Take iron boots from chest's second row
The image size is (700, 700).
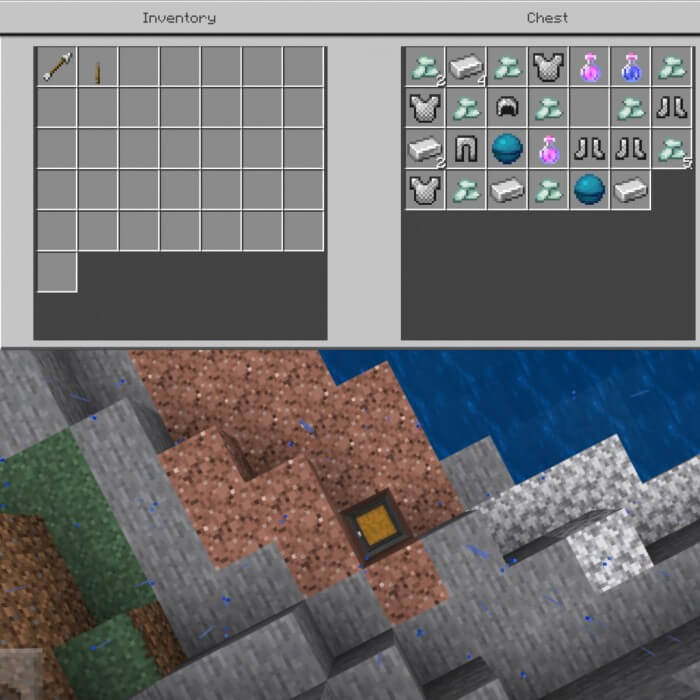point(671,108)
